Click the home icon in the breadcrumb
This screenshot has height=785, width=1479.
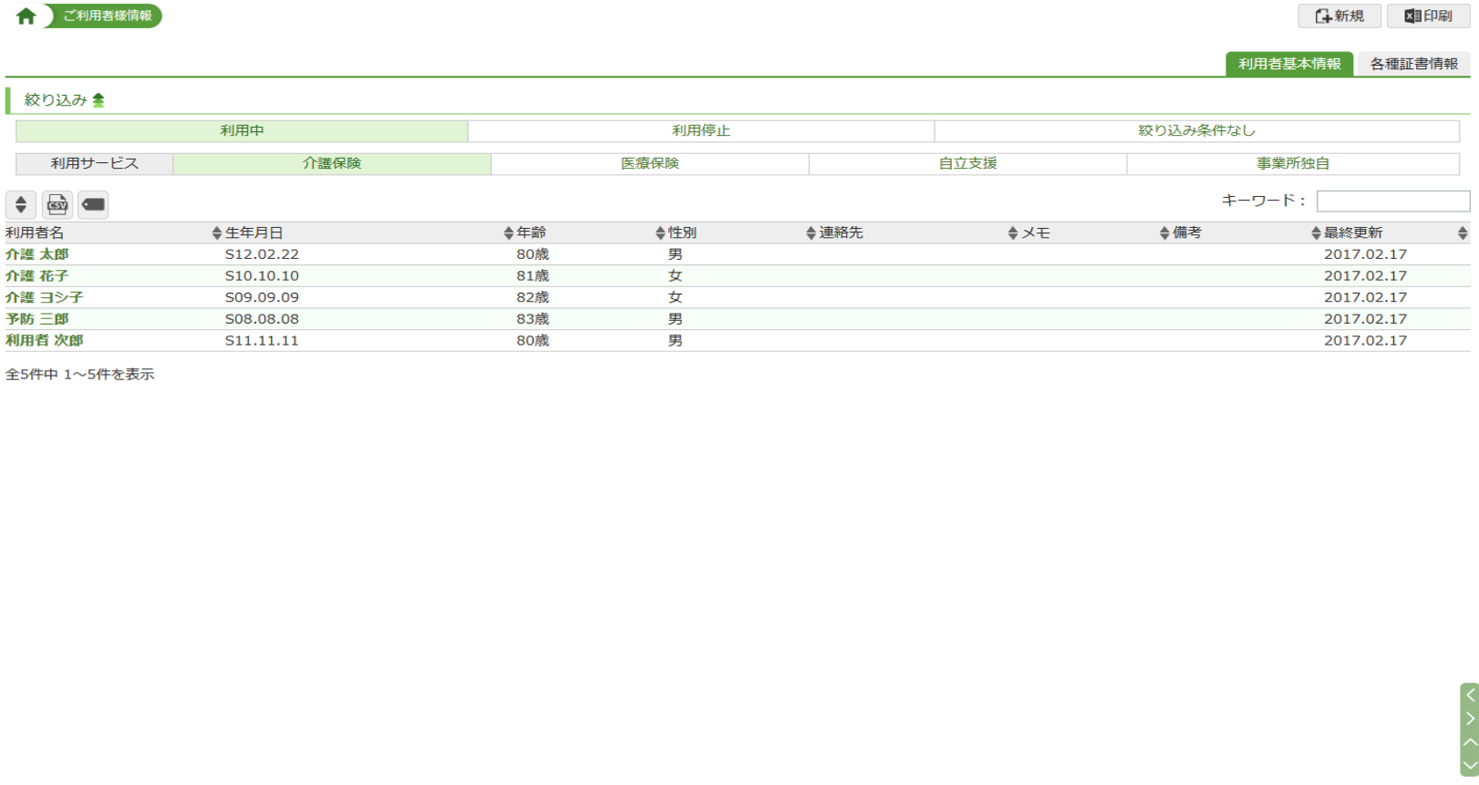(26, 16)
